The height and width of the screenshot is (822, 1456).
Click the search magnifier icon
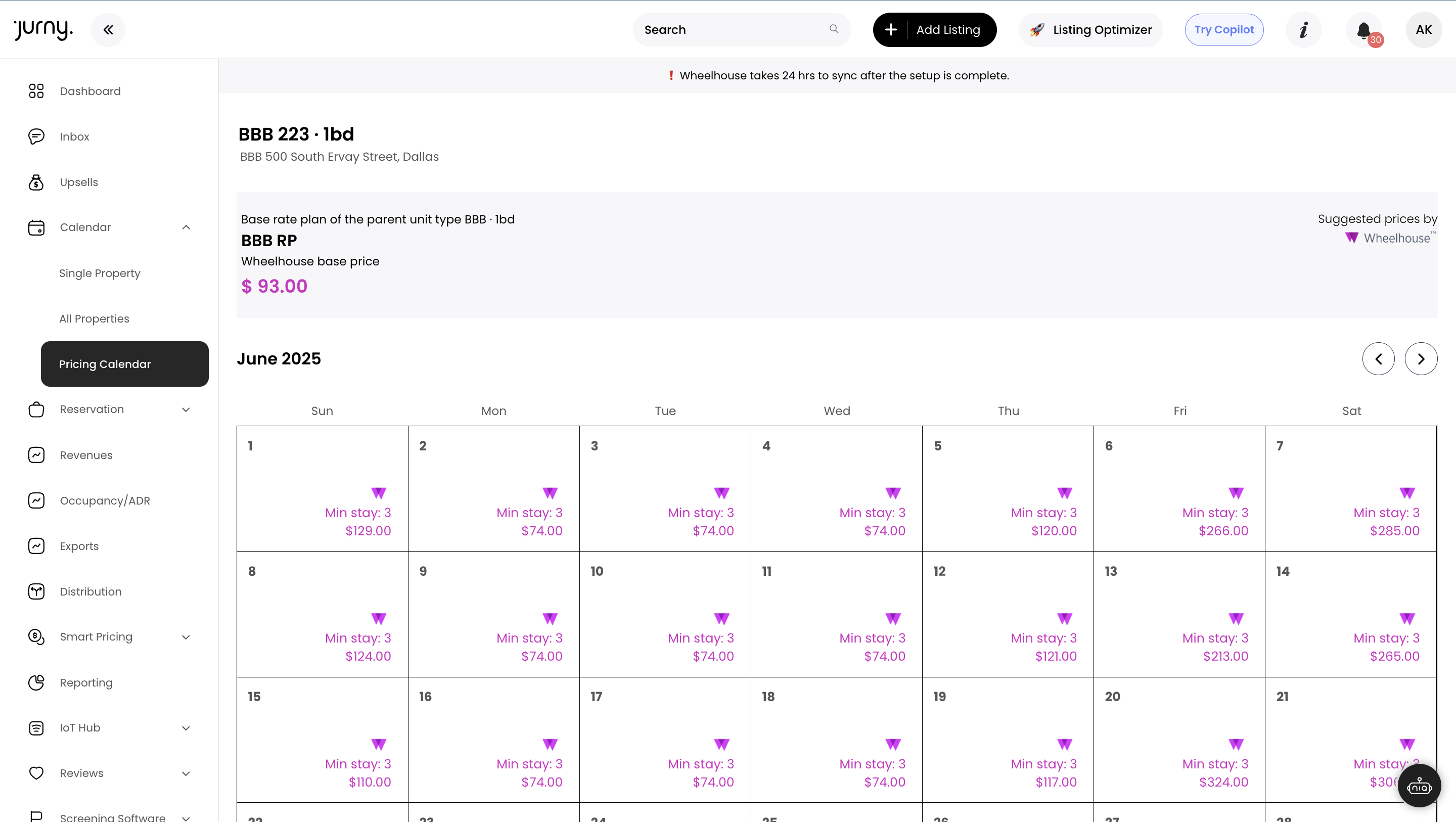834,29
